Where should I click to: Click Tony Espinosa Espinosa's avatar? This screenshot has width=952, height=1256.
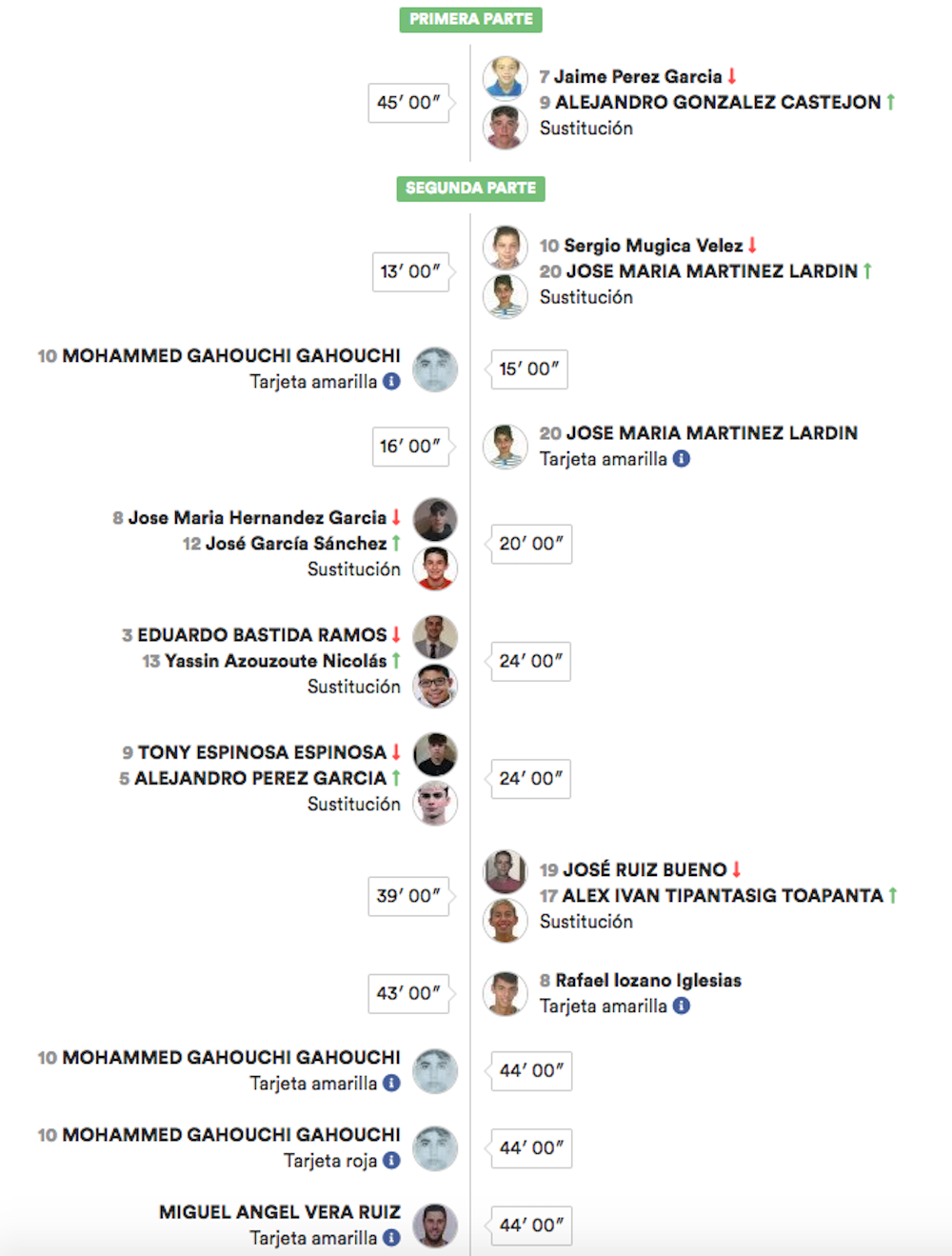[x=435, y=754]
